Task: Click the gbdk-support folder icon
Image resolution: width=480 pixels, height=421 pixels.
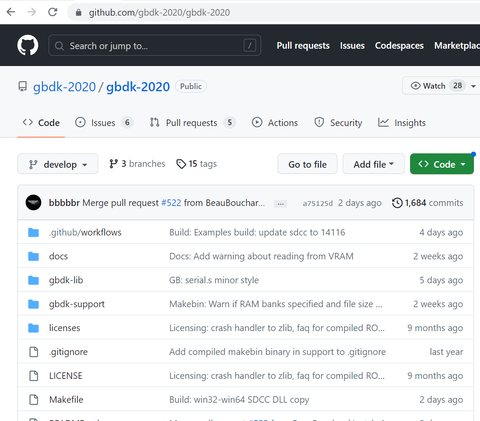Action: point(33,304)
